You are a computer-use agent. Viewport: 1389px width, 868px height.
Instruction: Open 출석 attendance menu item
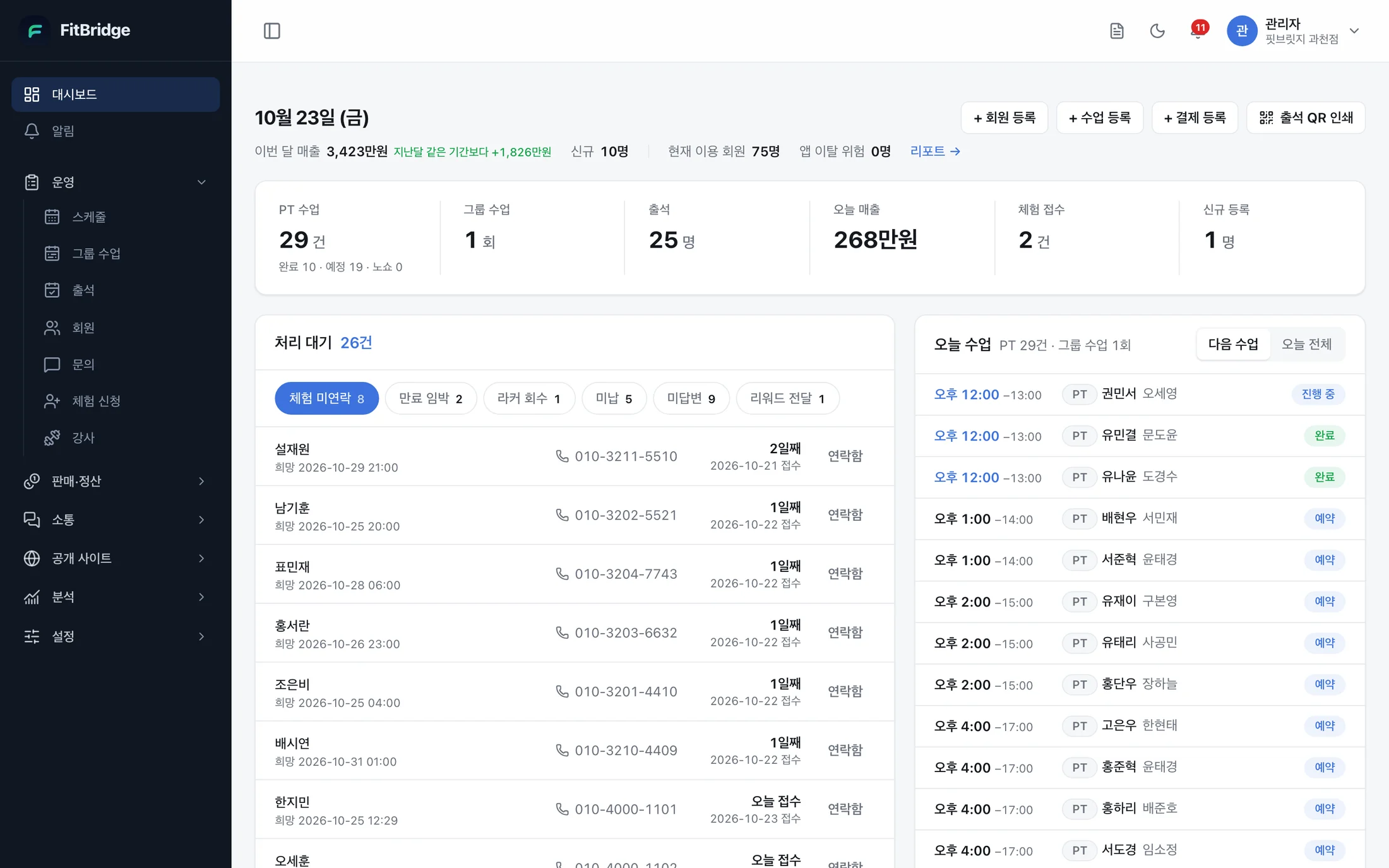[x=126, y=290]
